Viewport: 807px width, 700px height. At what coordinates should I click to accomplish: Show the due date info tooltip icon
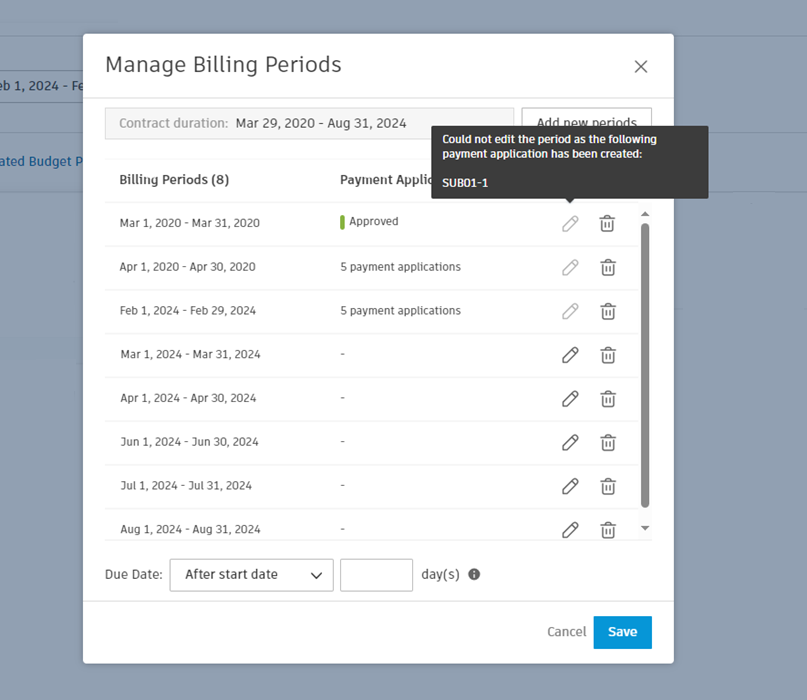(474, 575)
